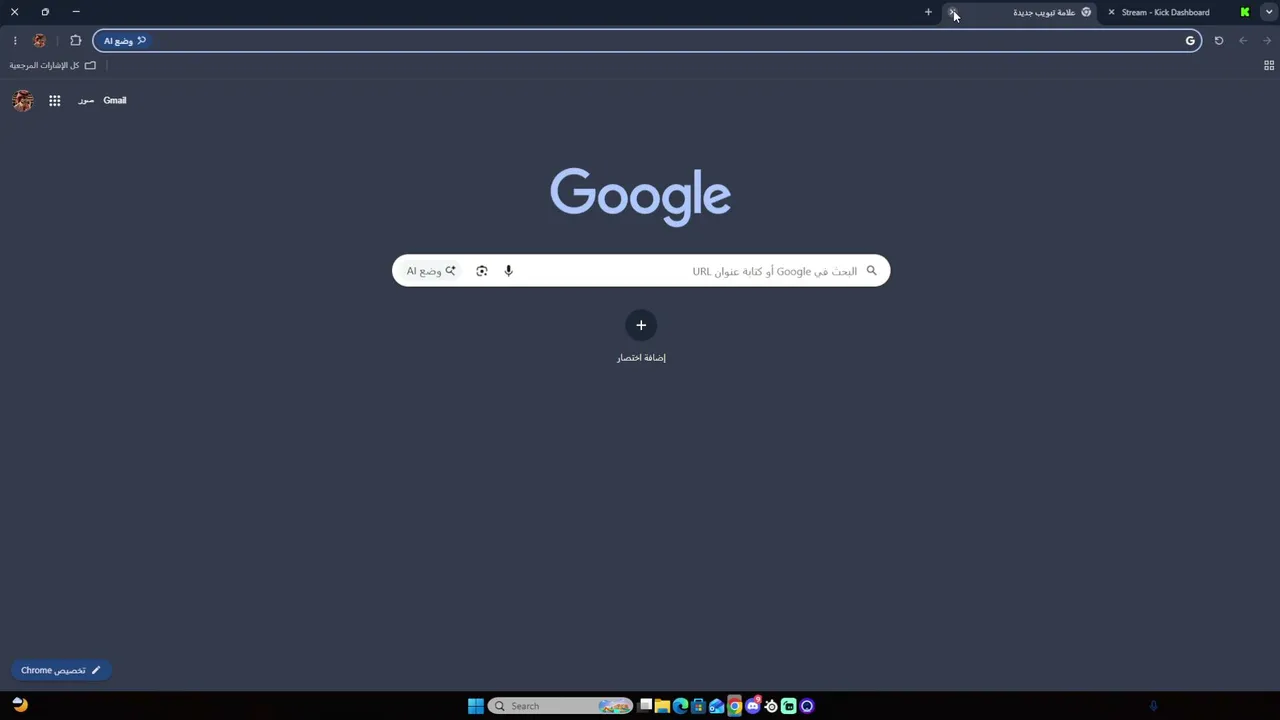Open File Explorer from the taskbar
Viewport: 1280px width, 720px height.
coord(662,706)
